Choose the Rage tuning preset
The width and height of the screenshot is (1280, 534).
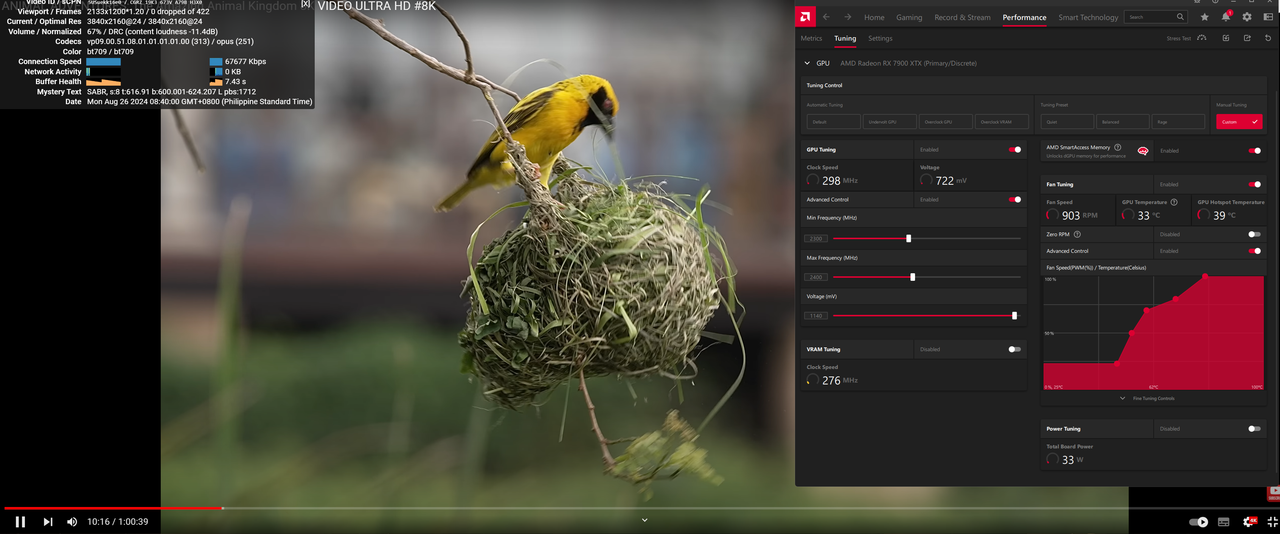(1178, 121)
